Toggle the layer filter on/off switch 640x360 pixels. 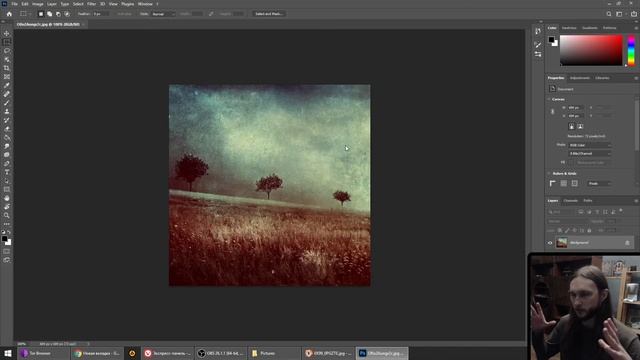pos(621,211)
